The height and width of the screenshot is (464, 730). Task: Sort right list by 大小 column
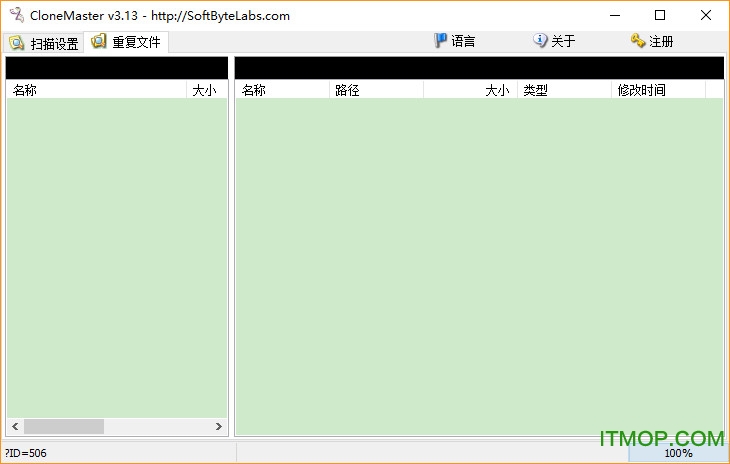(471, 90)
